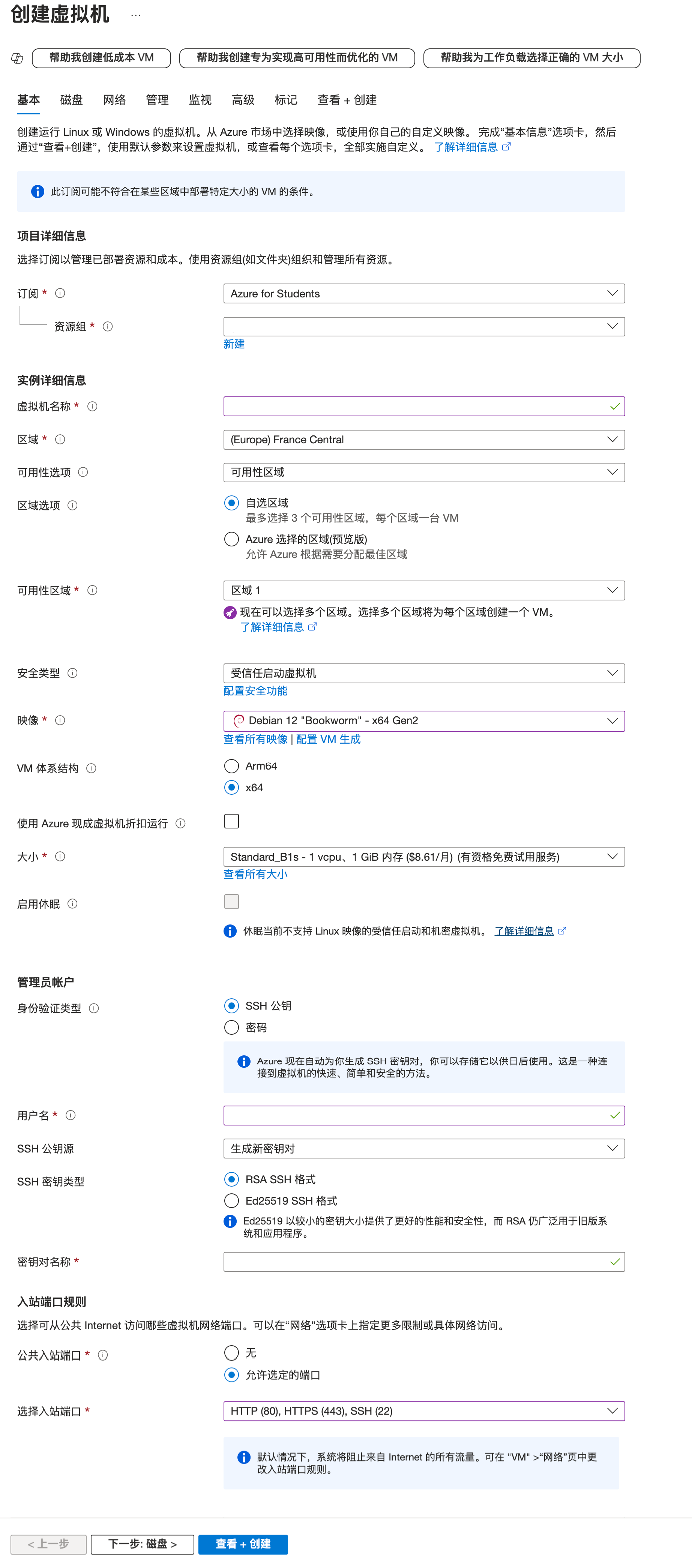
Task: Click the 查看 + 创建 button
Action: click(243, 1544)
